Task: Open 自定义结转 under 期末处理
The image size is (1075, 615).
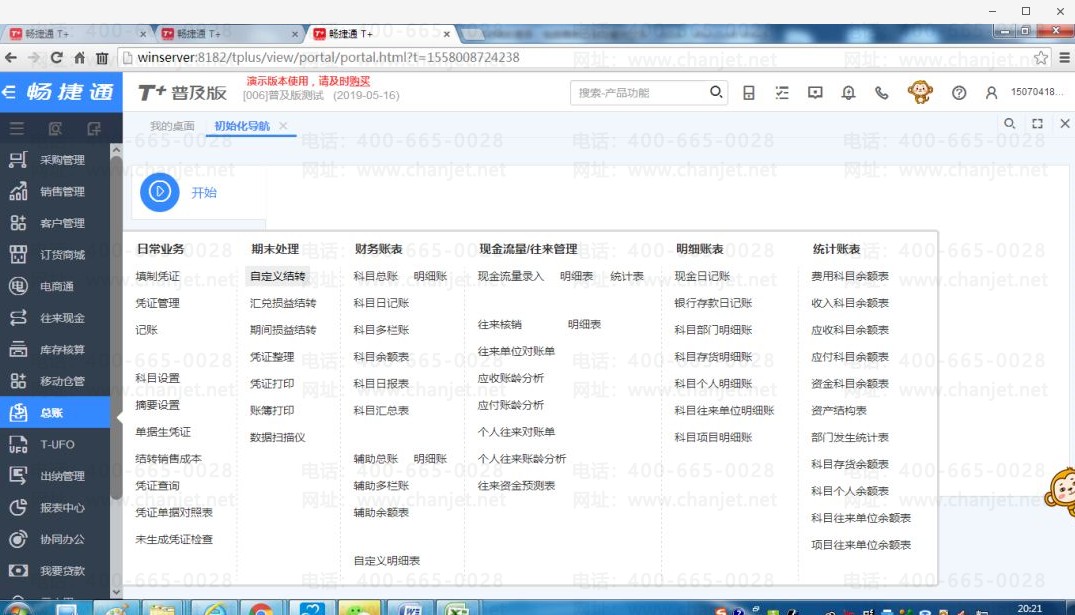Action: (278, 276)
